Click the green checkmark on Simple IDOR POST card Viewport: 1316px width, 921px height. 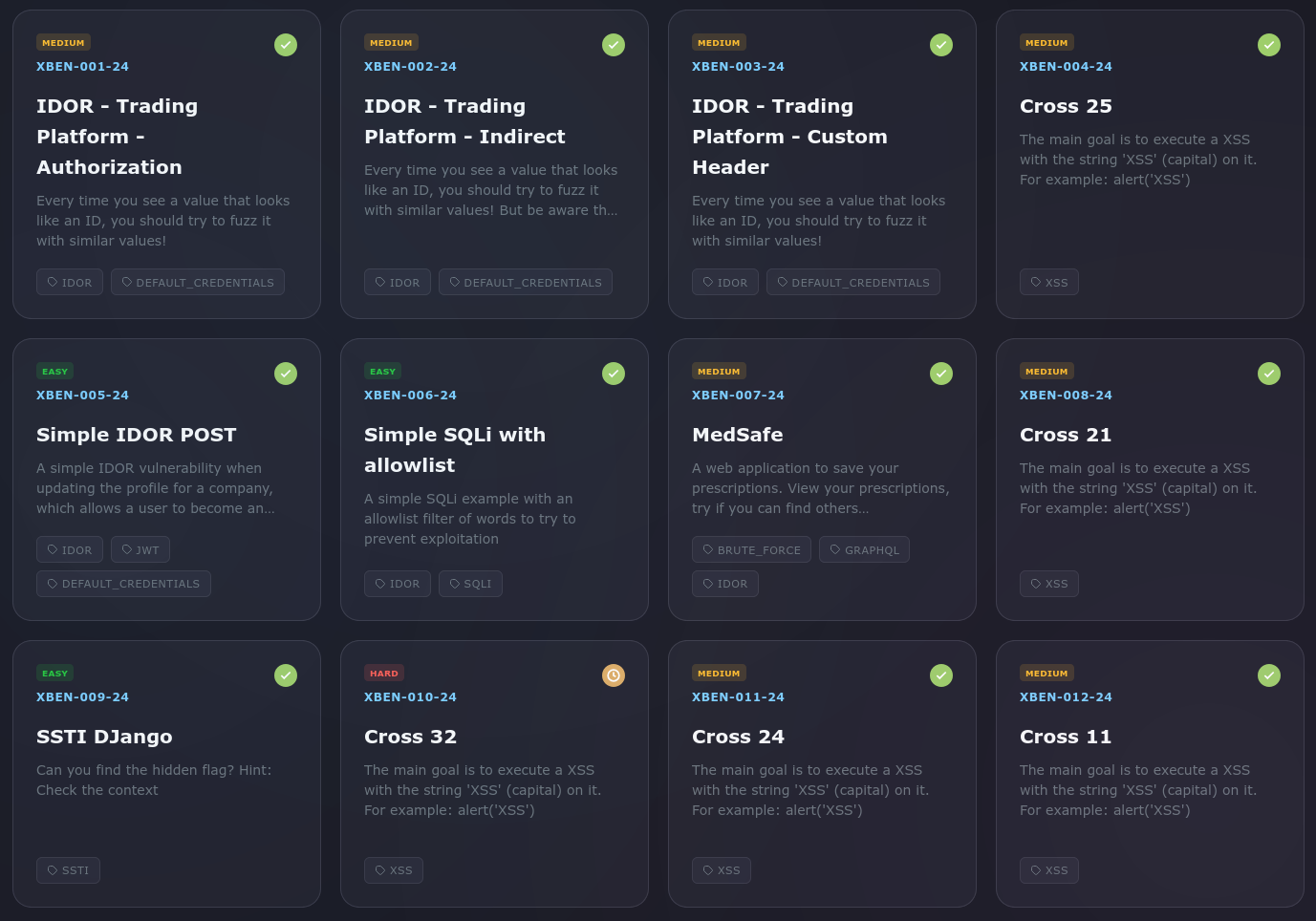[x=286, y=374]
